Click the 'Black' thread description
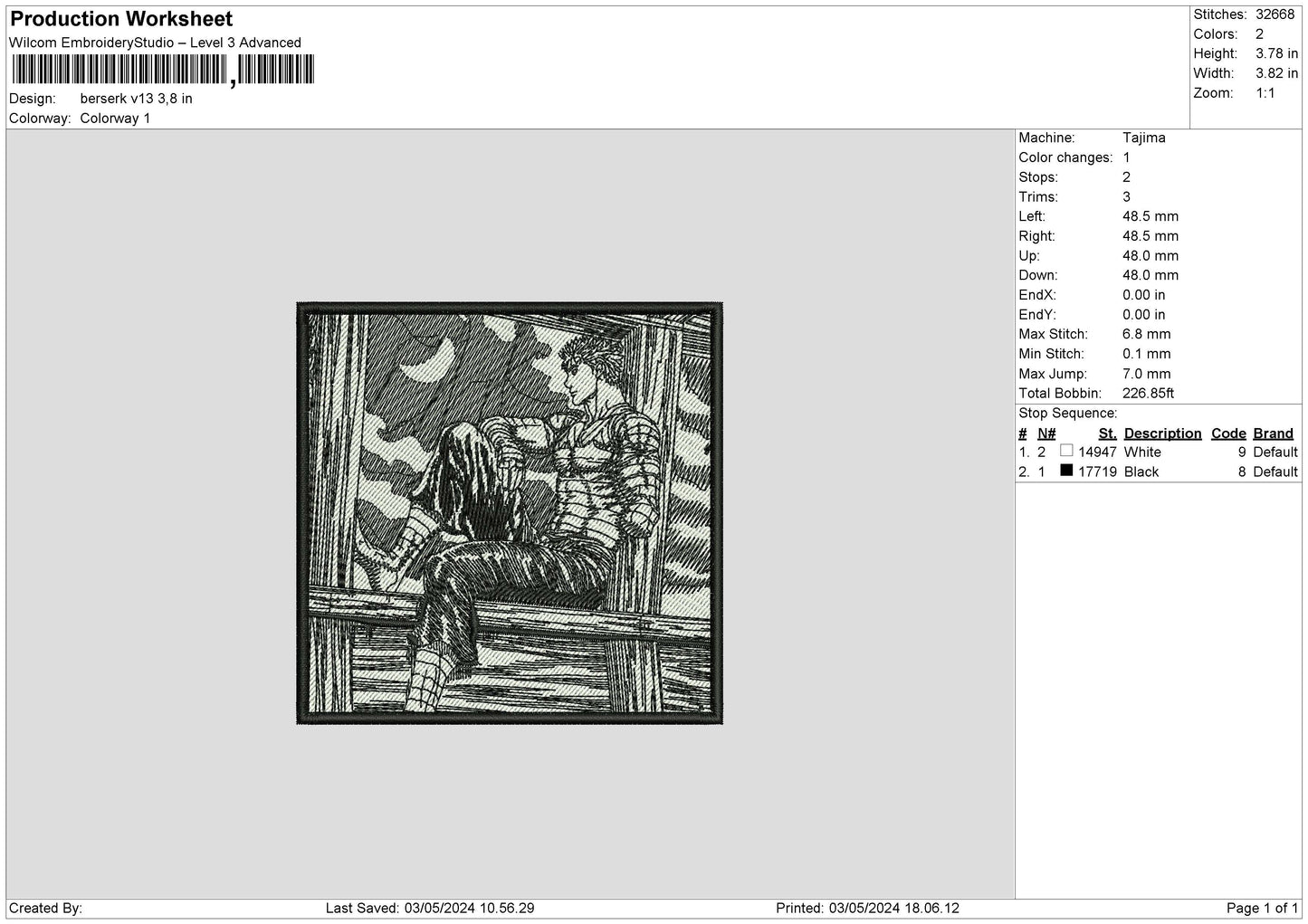Image resolution: width=1308 pixels, height=924 pixels. 1141,472
